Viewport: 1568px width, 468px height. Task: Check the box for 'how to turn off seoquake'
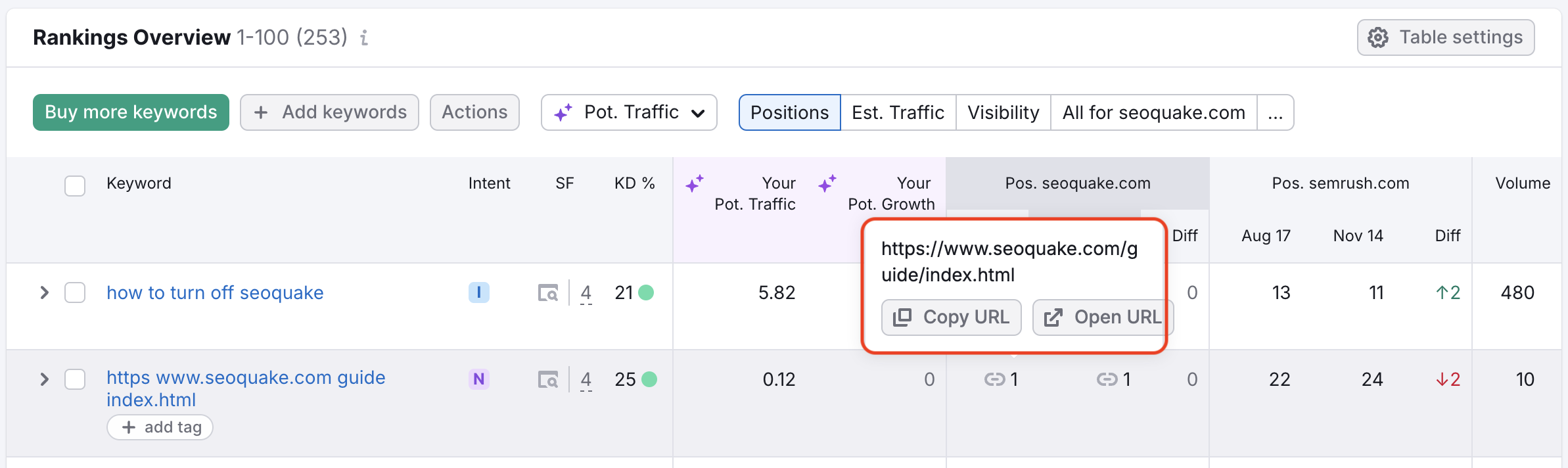pos(75,292)
